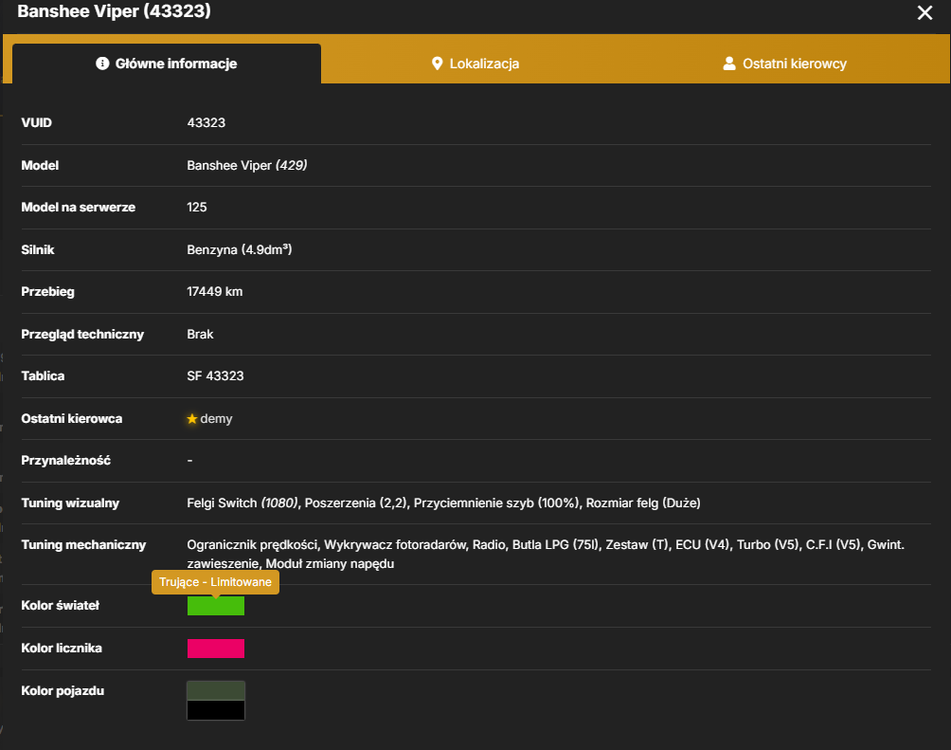
Task: Click the C.F.I (V5) tuning entry
Action: pos(833,545)
